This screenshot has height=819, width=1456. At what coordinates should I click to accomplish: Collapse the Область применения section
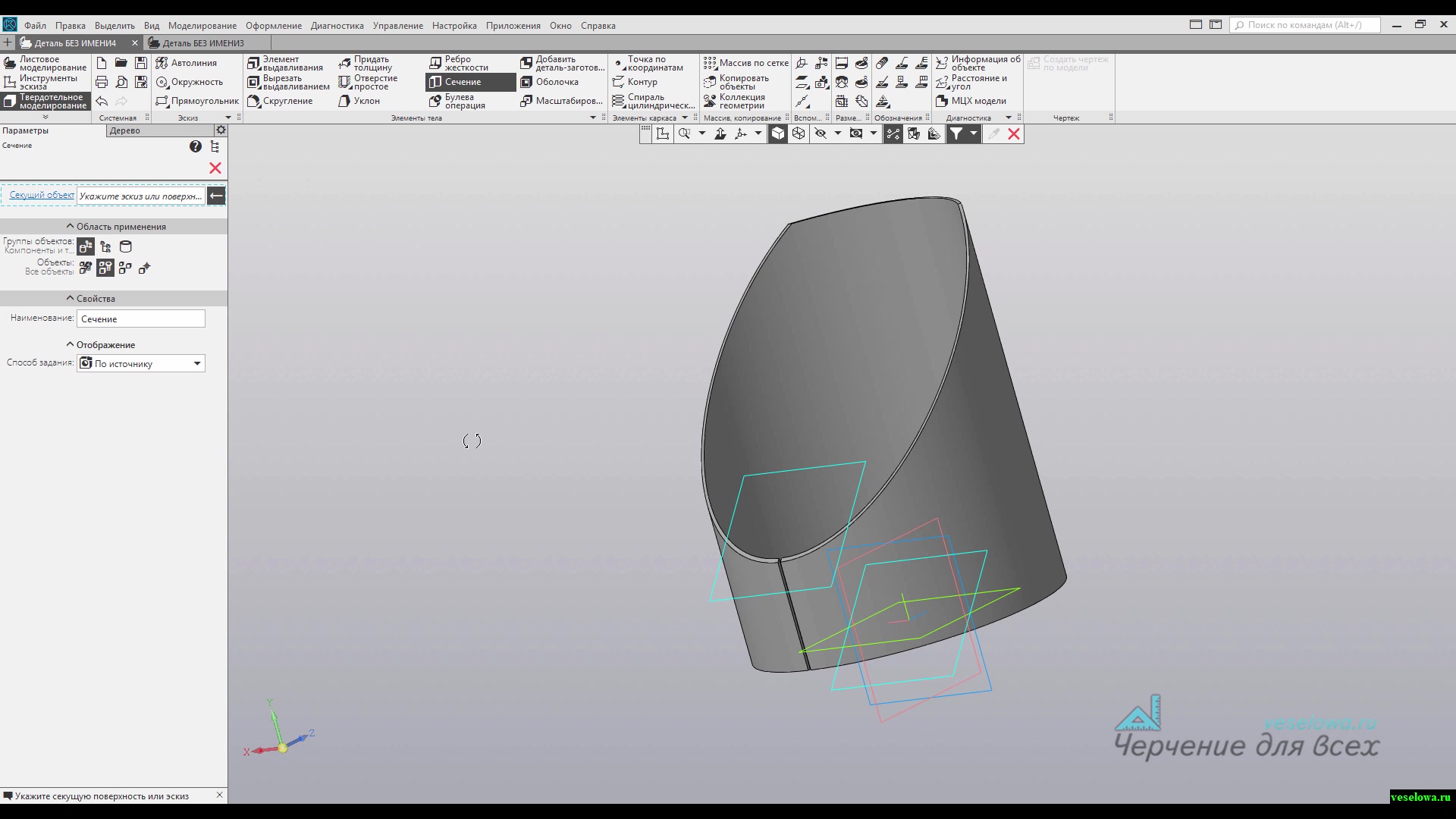point(114,227)
